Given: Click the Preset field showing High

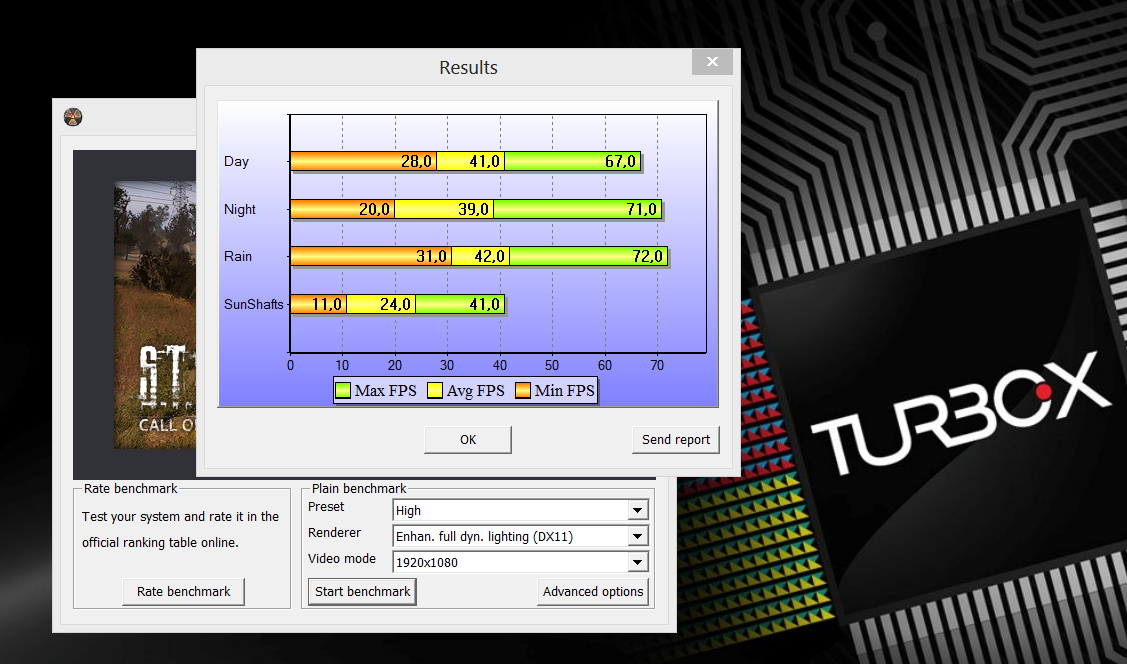Looking at the screenshot, I should pyautogui.click(x=520, y=510).
